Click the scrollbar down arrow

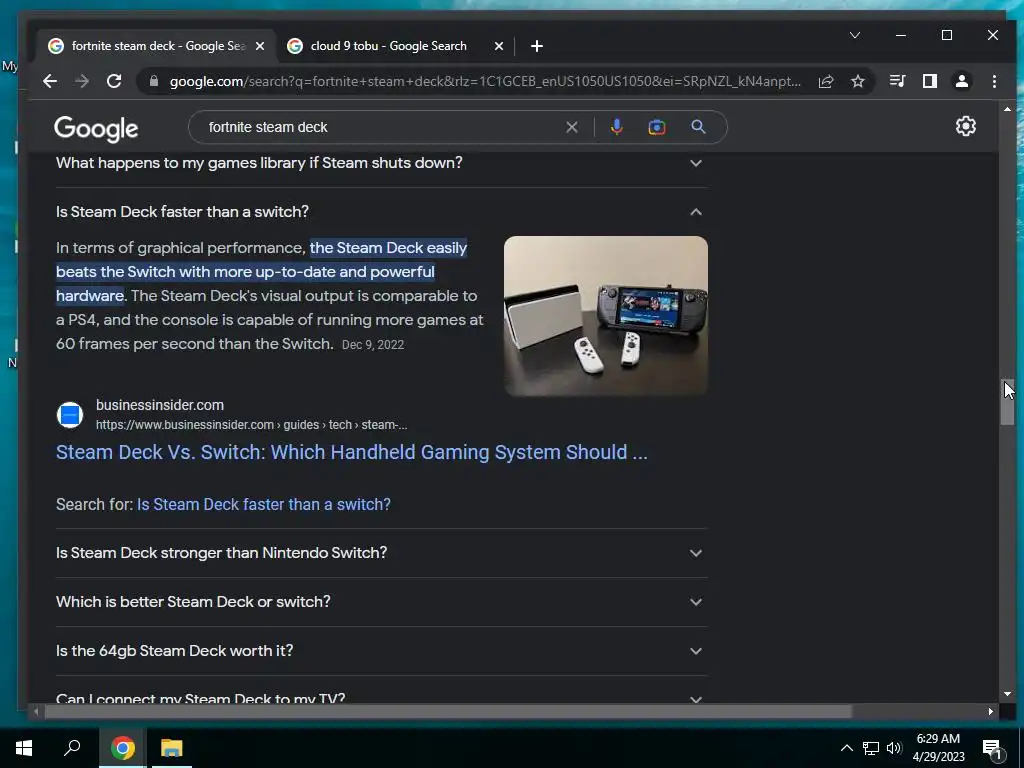(1007, 694)
